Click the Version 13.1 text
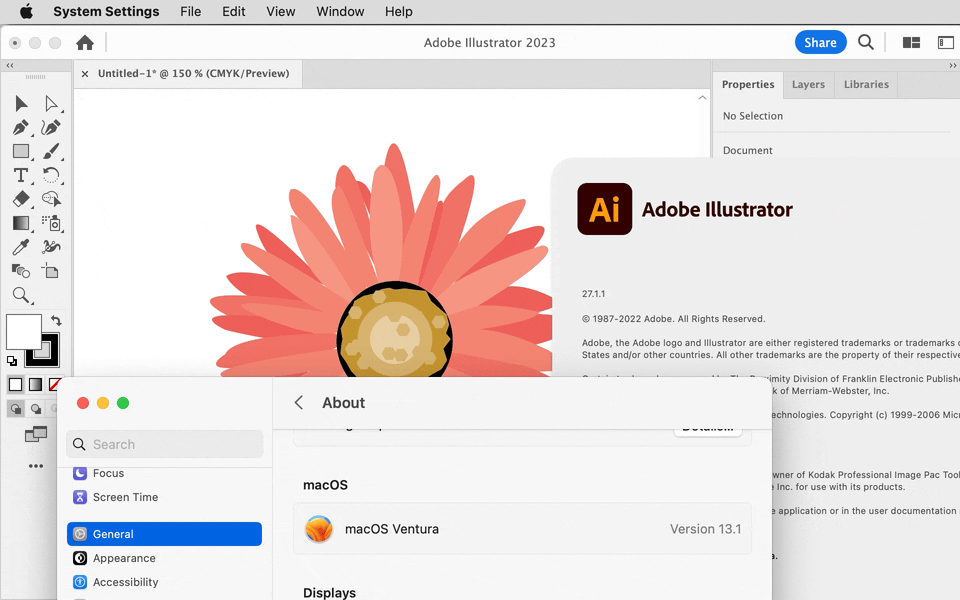The width and height of the screenshot is (960, 600). coord(705,529)
